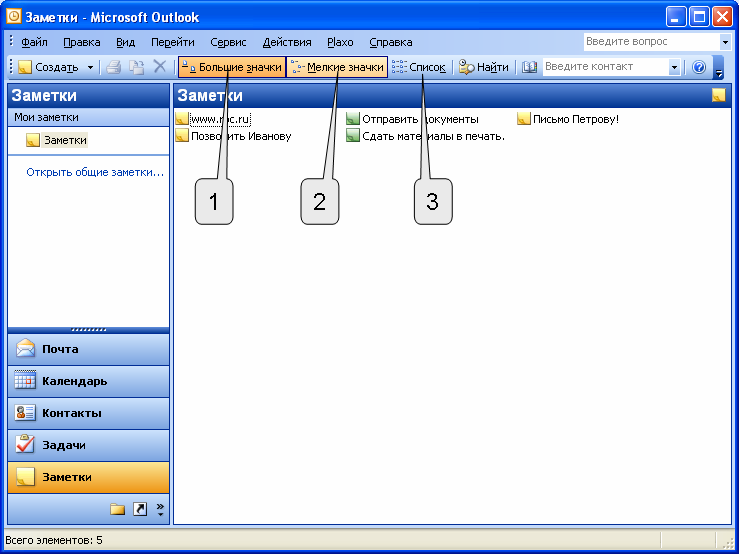Click note icon at right of Заметки header
The image size is (739, 554).
click(x=718, y=95)
